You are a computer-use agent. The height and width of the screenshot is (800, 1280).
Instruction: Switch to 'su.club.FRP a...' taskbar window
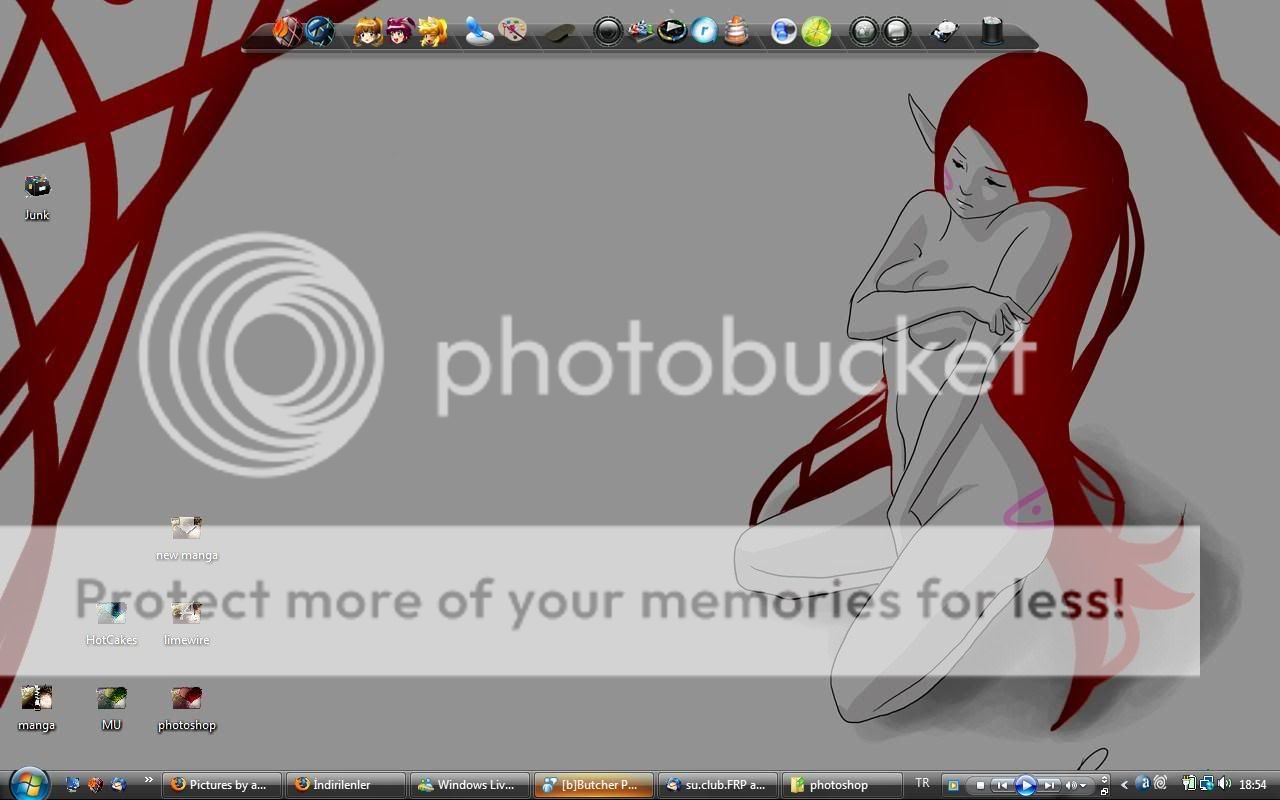[717, 785]
